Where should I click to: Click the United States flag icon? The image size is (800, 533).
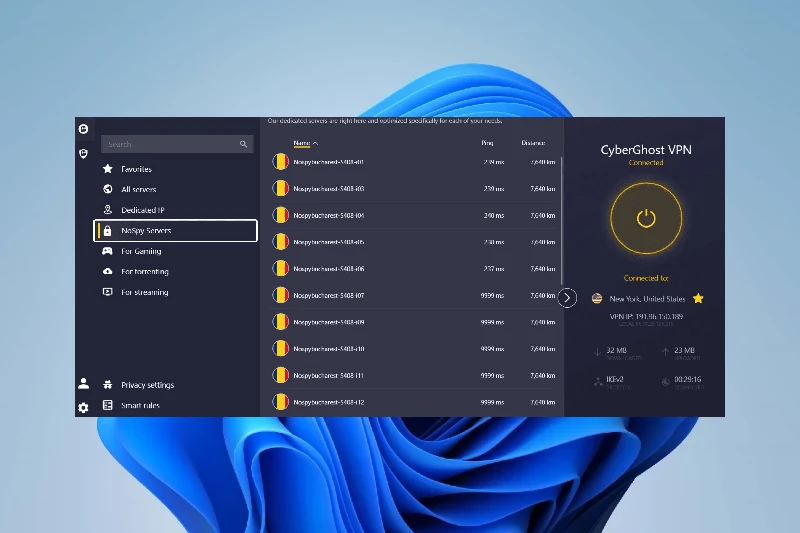[x=597, y=298]
